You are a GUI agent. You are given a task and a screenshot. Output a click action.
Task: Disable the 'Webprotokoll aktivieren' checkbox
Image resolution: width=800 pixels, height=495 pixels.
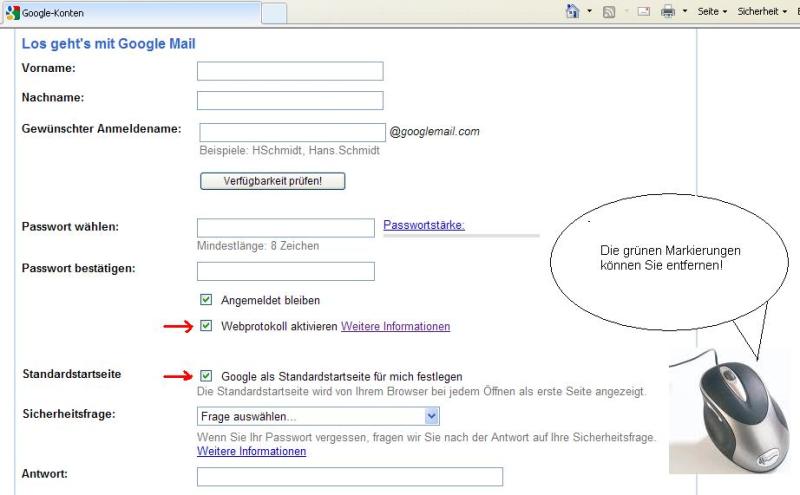point(207,326)
